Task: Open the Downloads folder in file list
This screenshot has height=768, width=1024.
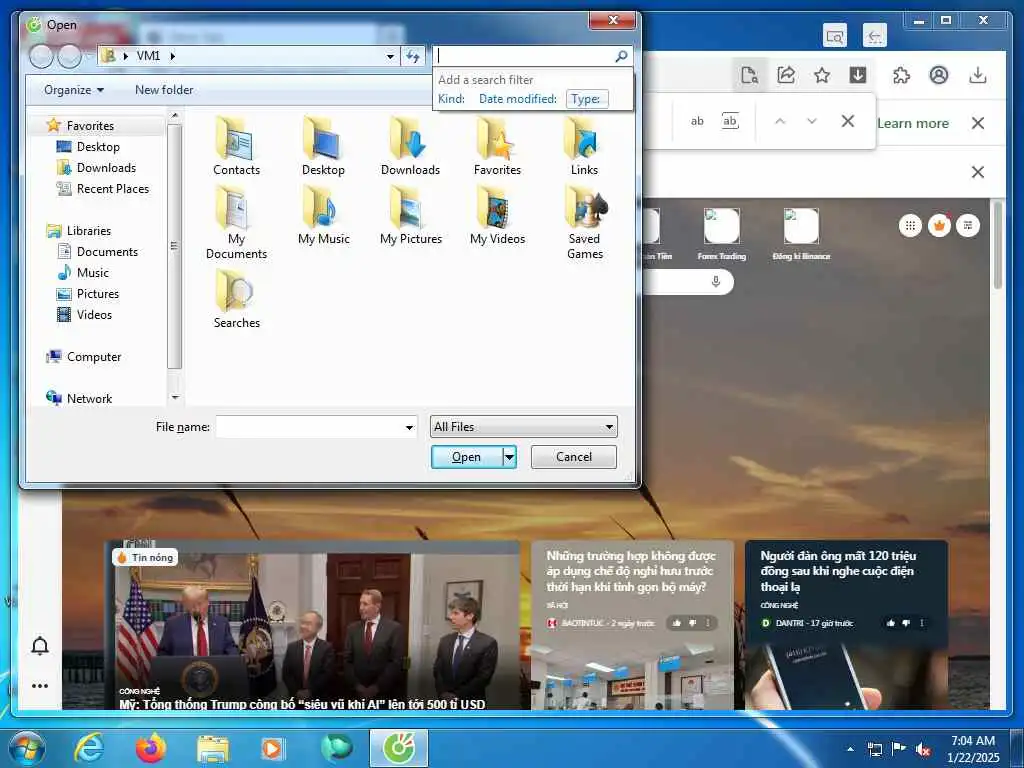Action: (x=410, y=146)
